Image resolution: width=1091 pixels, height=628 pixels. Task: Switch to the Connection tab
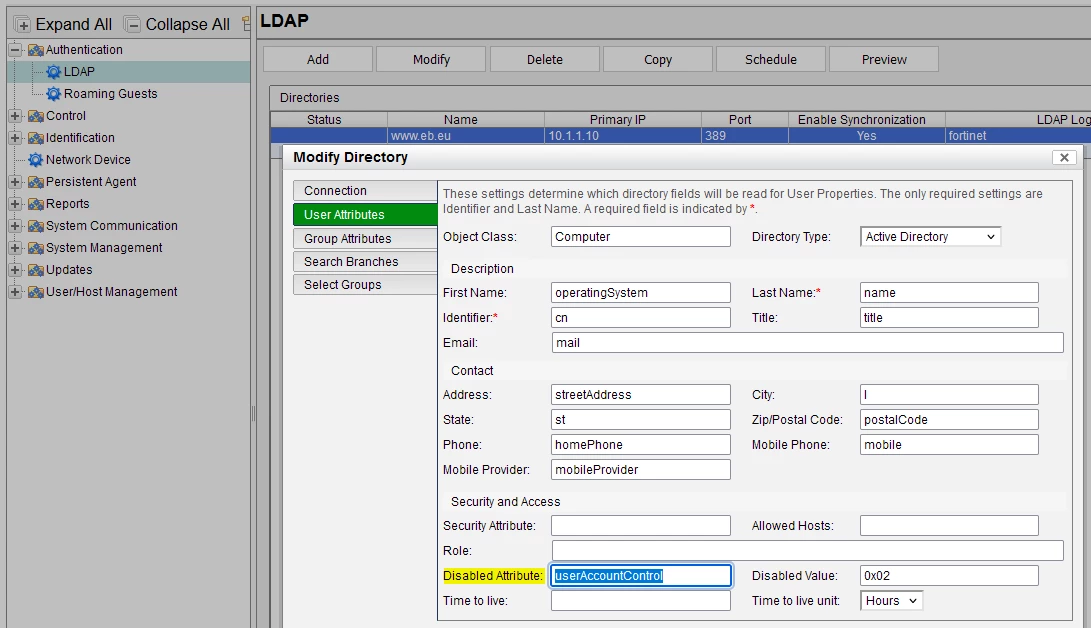point(365,191)
